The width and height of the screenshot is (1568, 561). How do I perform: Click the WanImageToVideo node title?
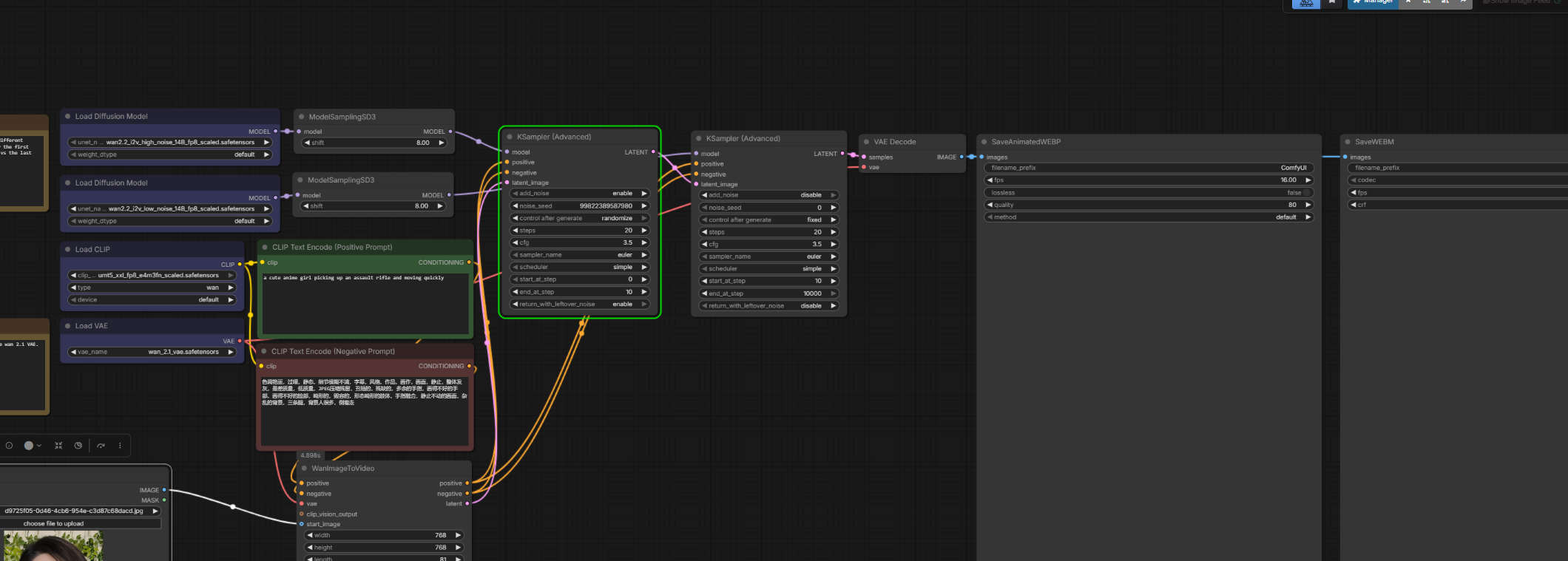343,469
